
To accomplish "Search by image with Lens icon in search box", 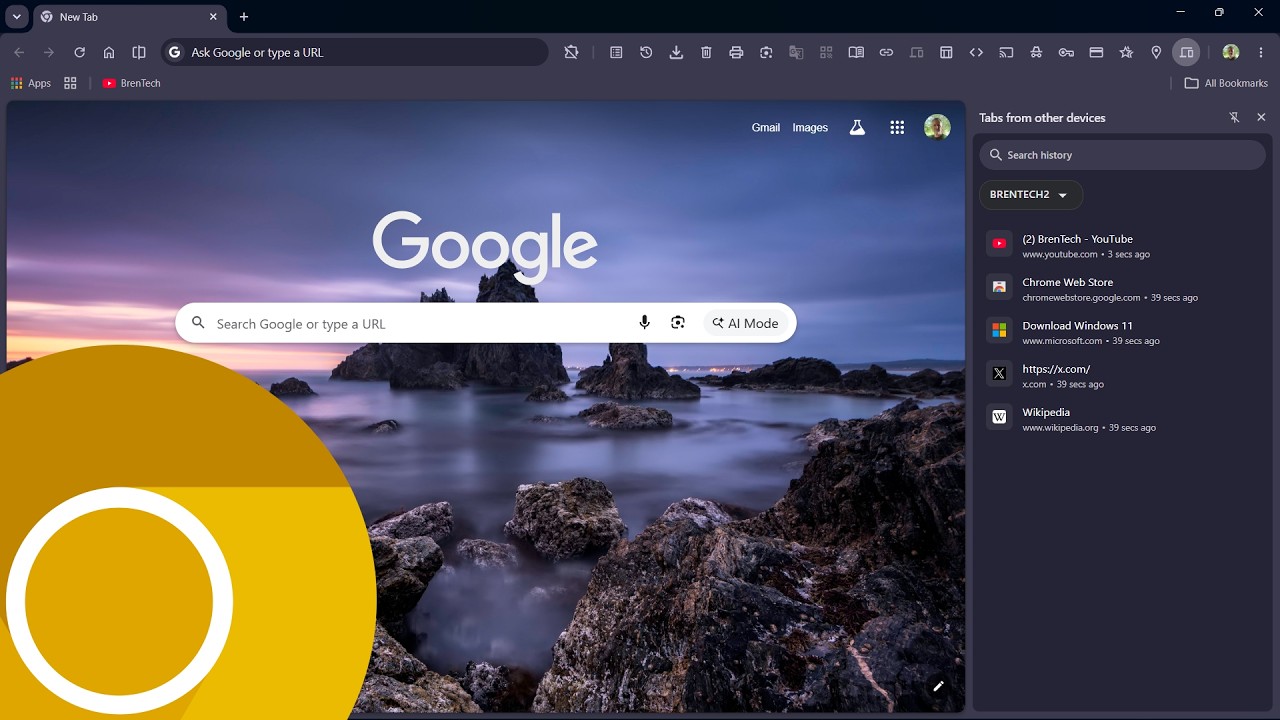I will [x=678, y=322].
